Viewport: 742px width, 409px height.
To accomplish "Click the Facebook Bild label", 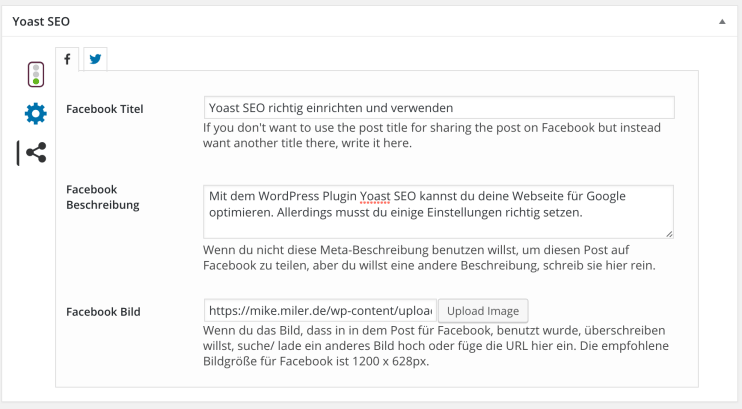I will click(x=103, y=312).
